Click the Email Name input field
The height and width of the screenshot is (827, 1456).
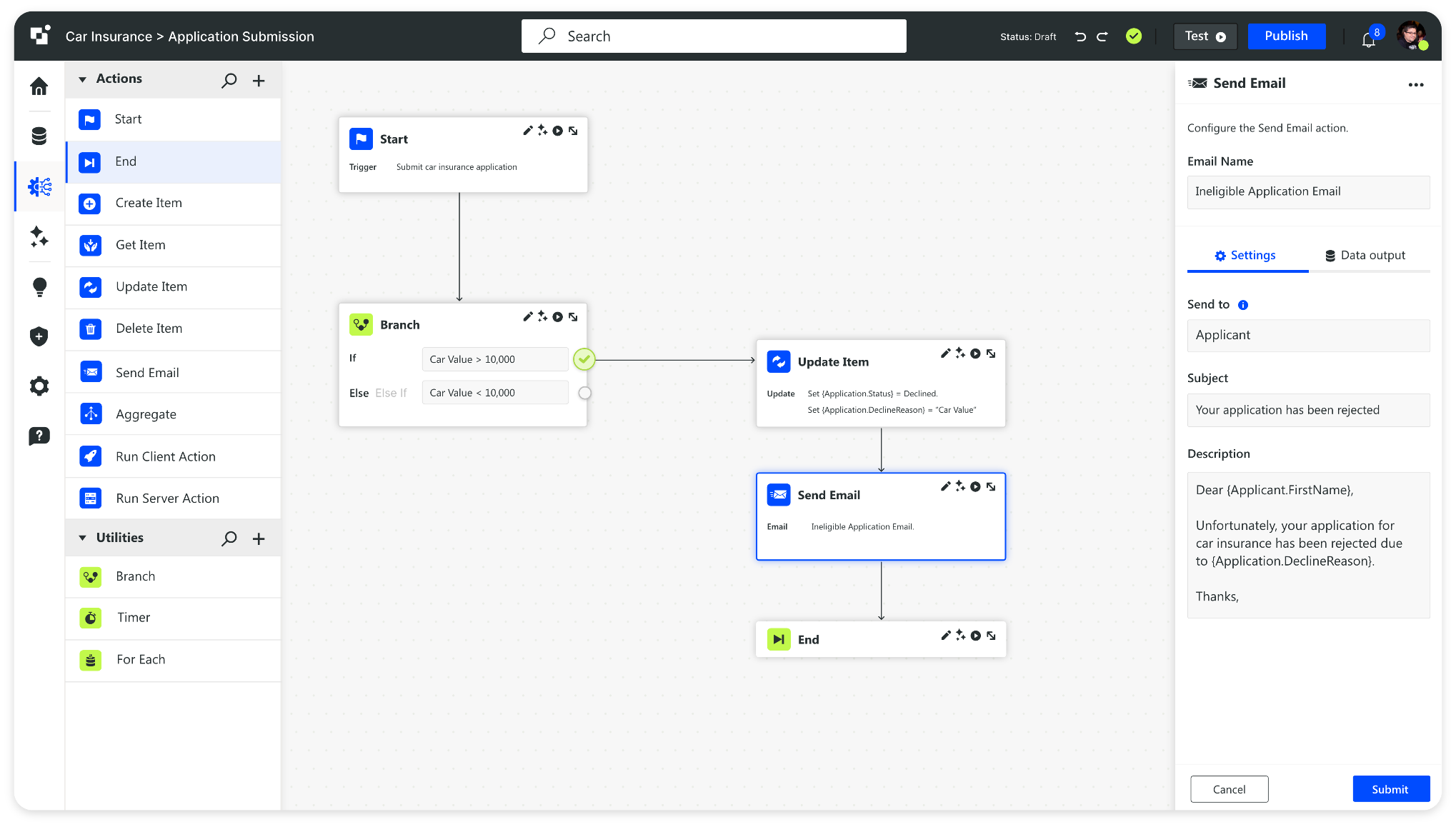pyautogui.click(x=1308, y=190)
